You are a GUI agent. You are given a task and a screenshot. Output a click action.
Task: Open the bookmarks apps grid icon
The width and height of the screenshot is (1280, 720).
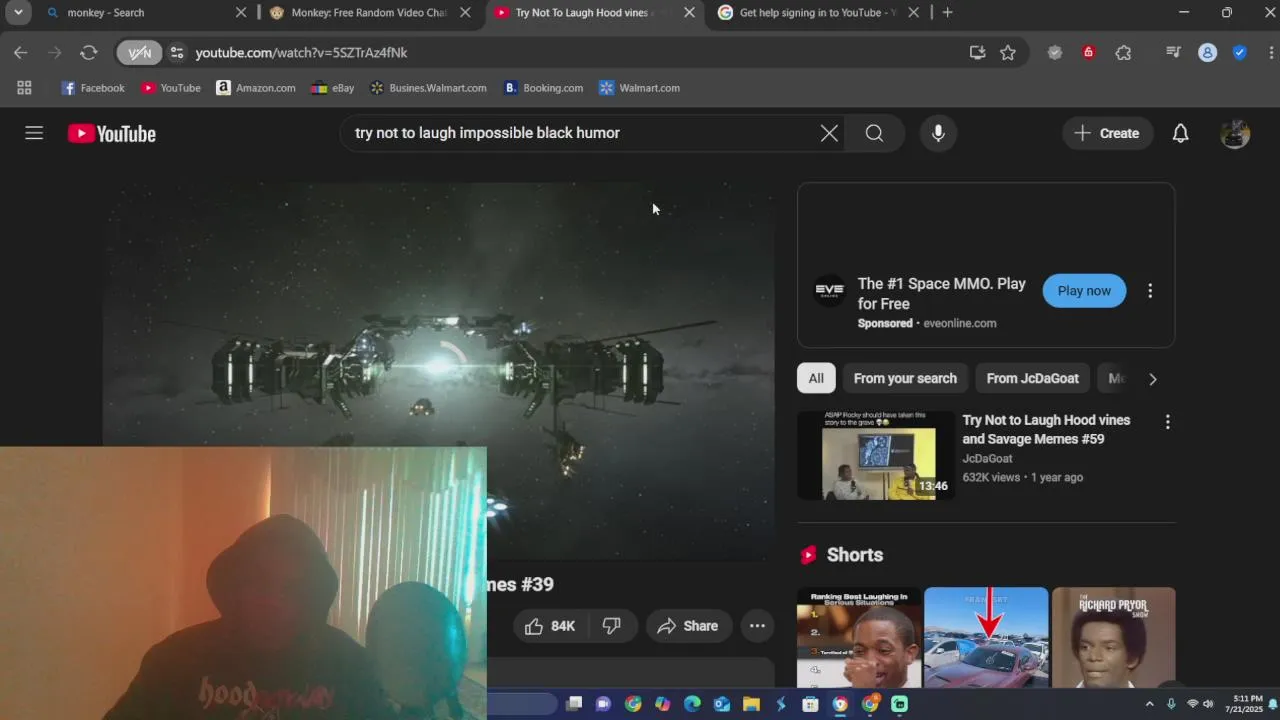(x=24, y=88)
